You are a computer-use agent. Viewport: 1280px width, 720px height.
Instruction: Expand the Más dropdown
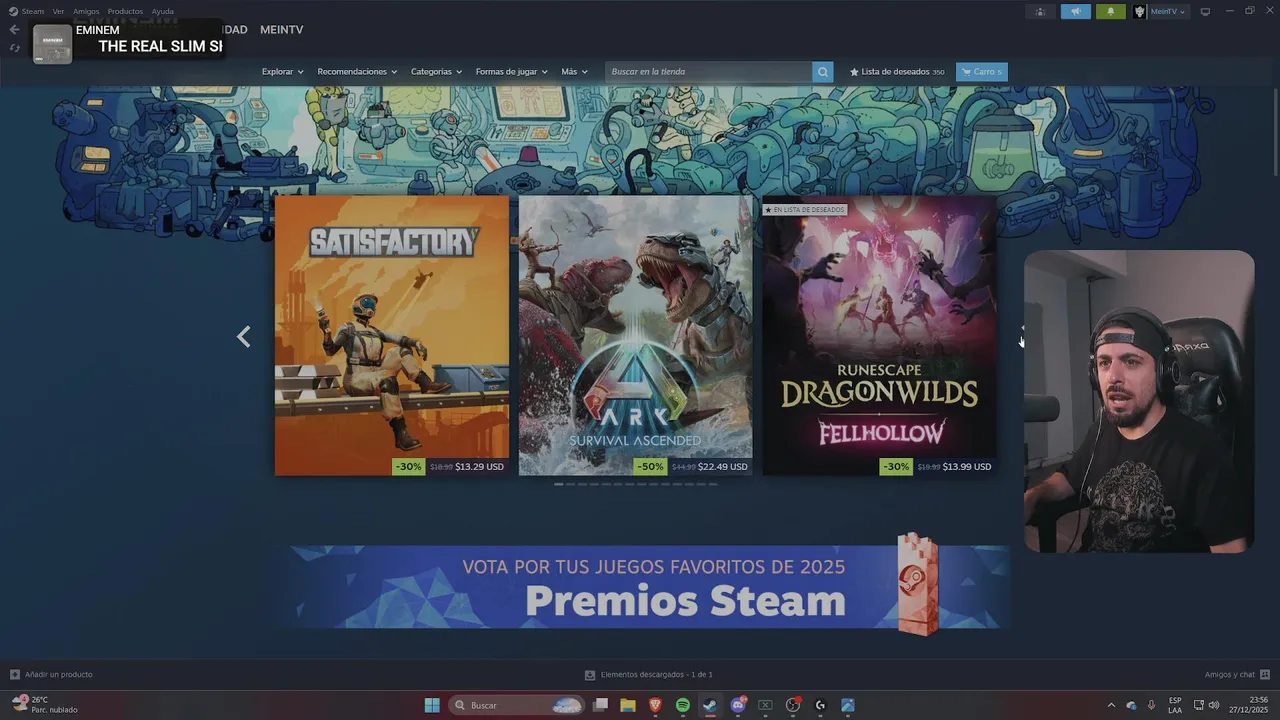(574, 72)
